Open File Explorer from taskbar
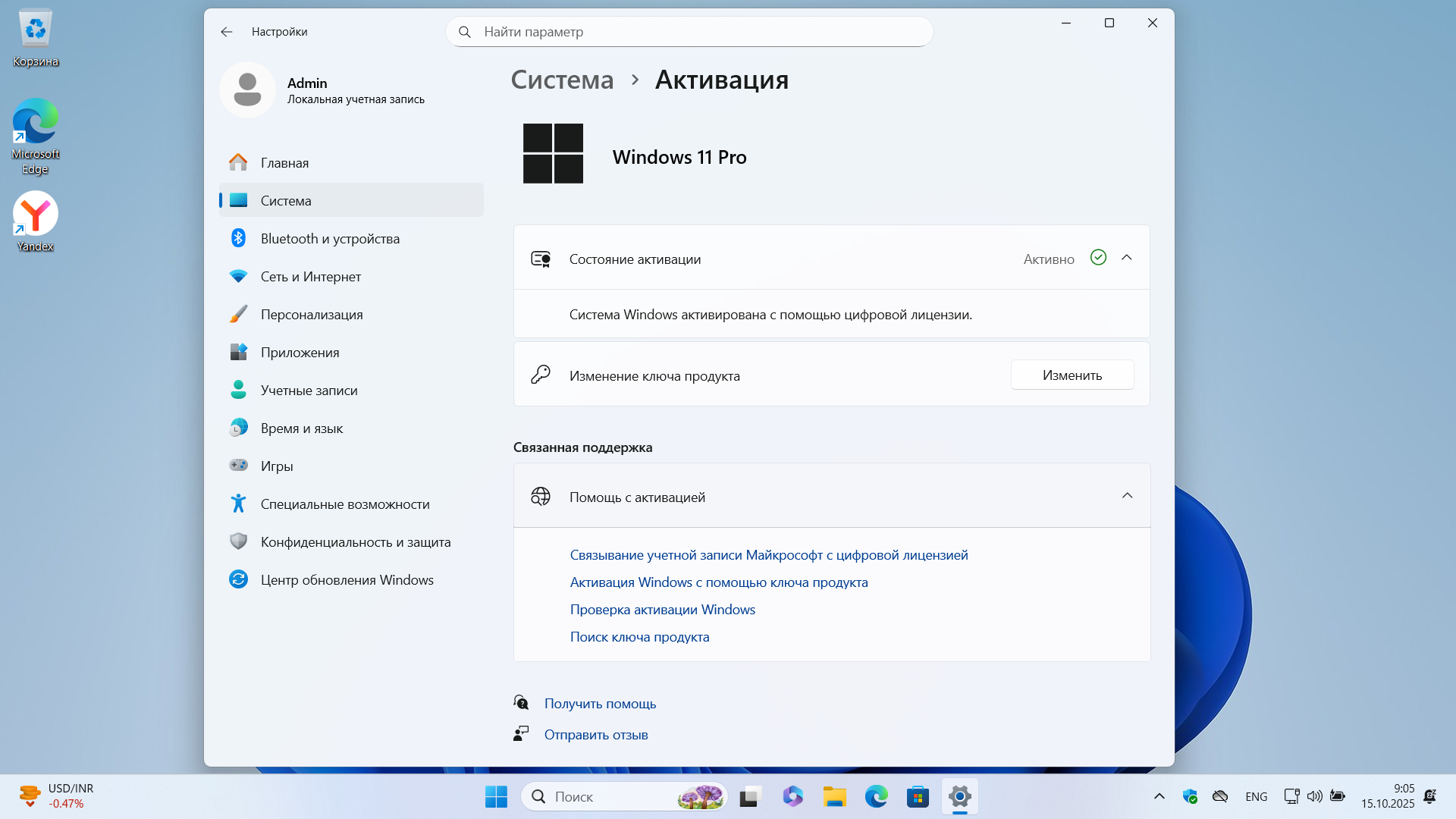This screenshot has width=1456, height=819. 834,797
